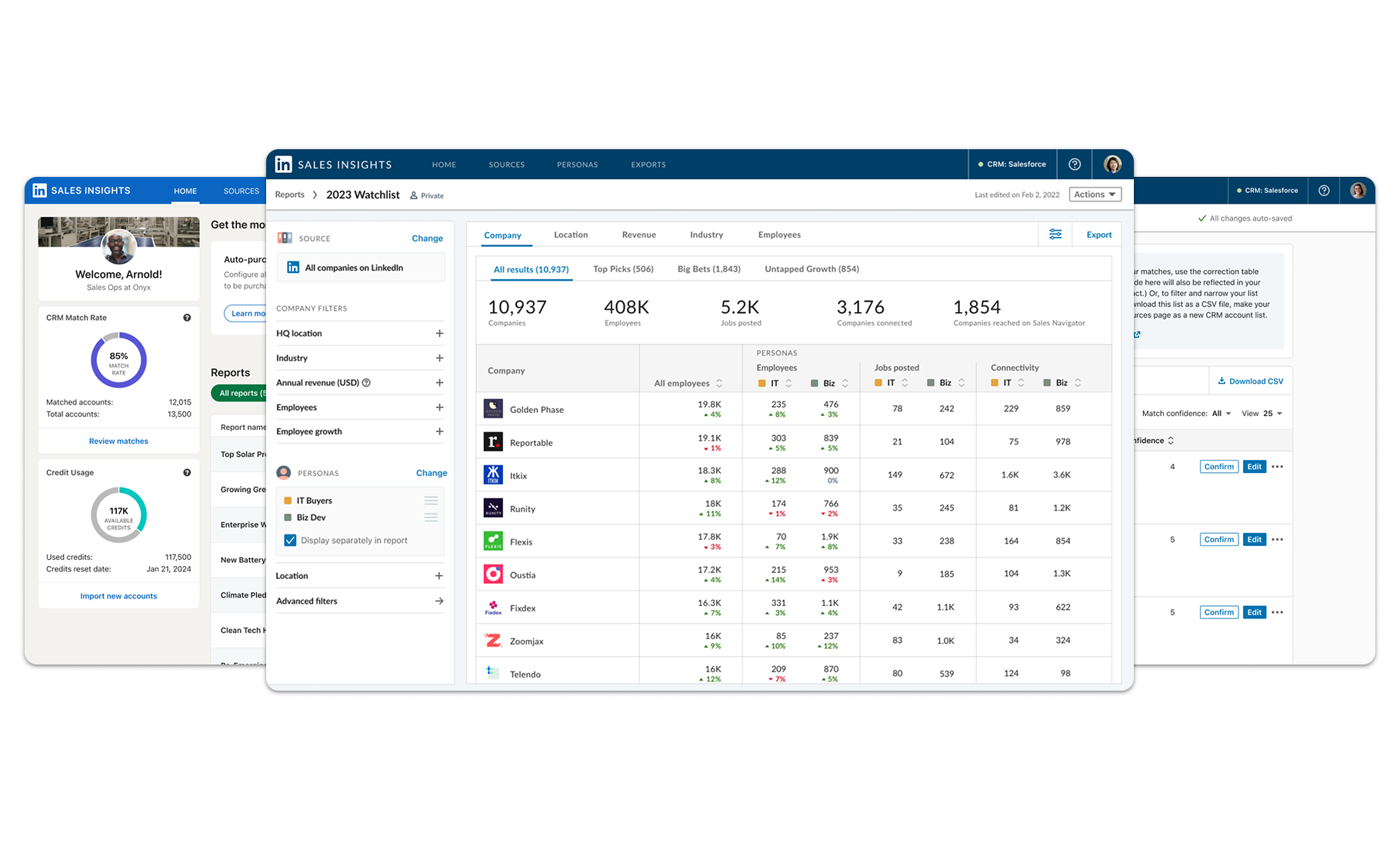Select All companies on LinkedIn source box
Screen dimensions: 1400x846
click(360, 268)
